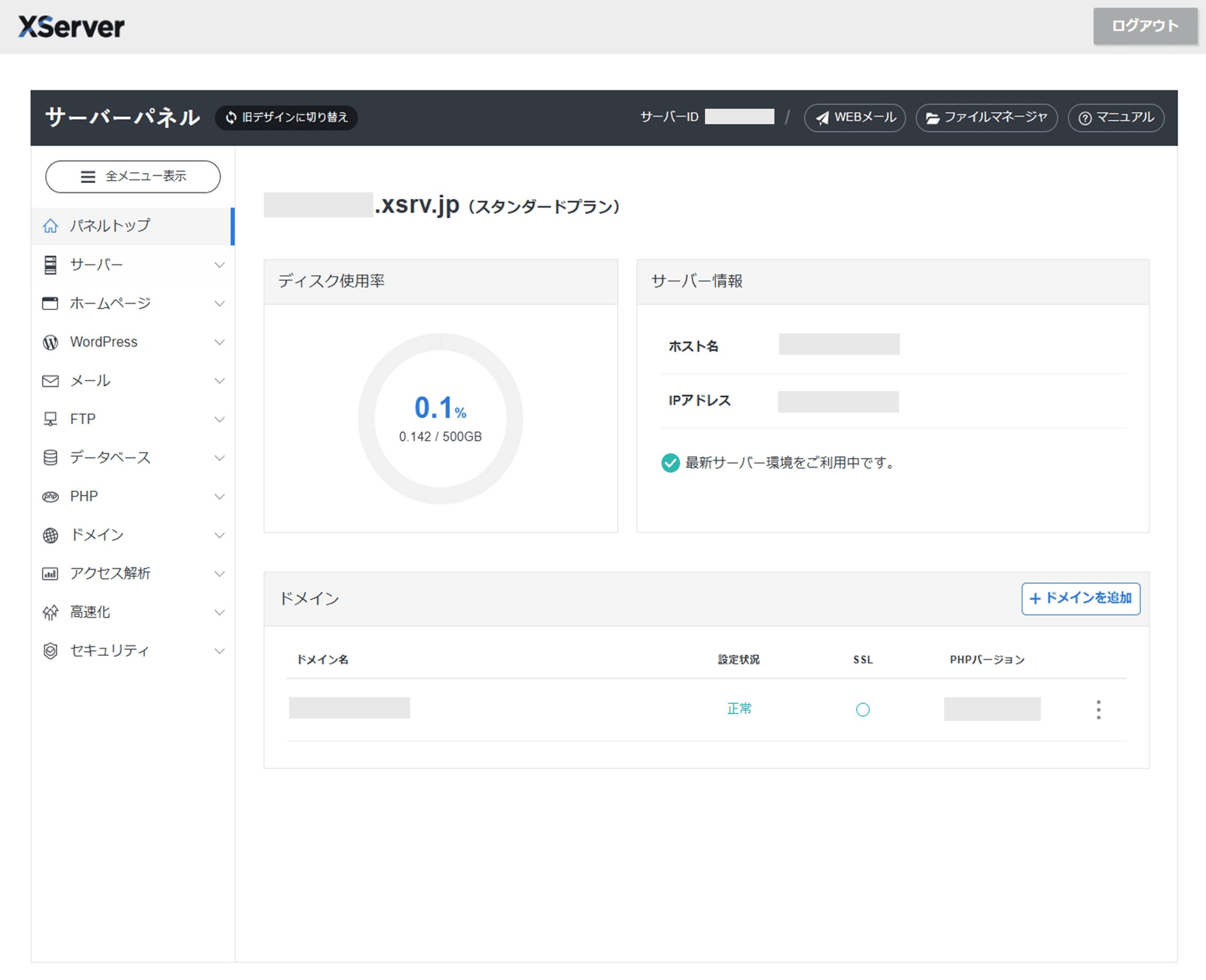
Task: Switch to old design with 旧デザインに切り替え
Action: point(286,117)
